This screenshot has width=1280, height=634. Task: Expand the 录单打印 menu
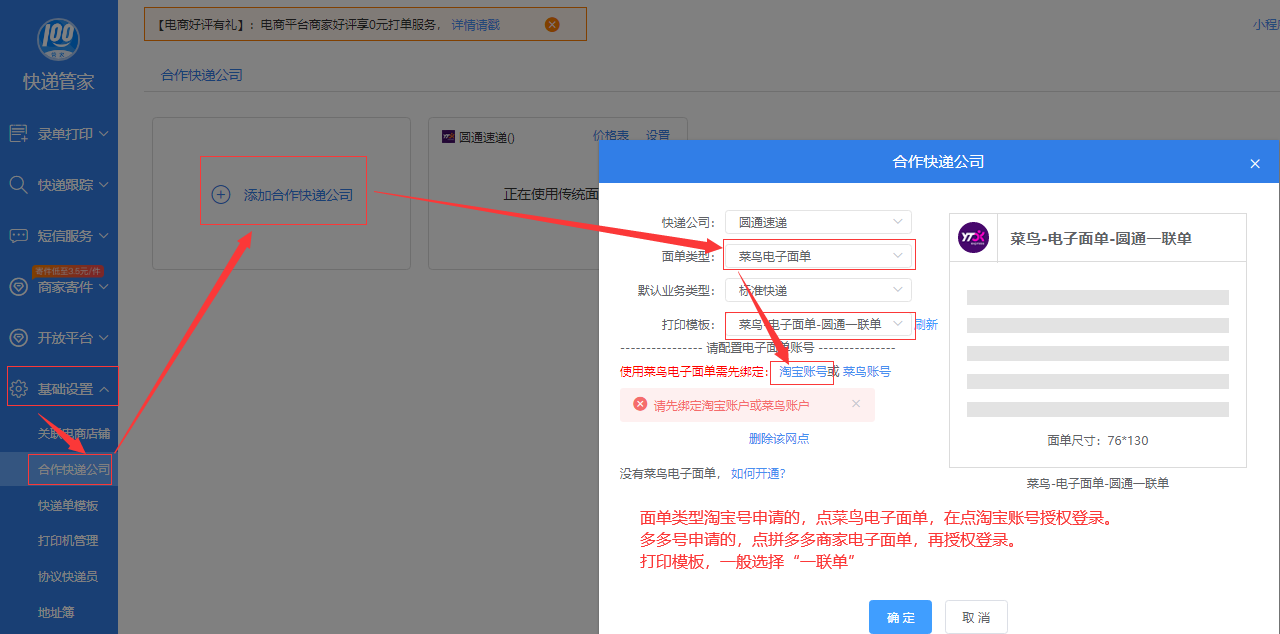click(104, 133)
